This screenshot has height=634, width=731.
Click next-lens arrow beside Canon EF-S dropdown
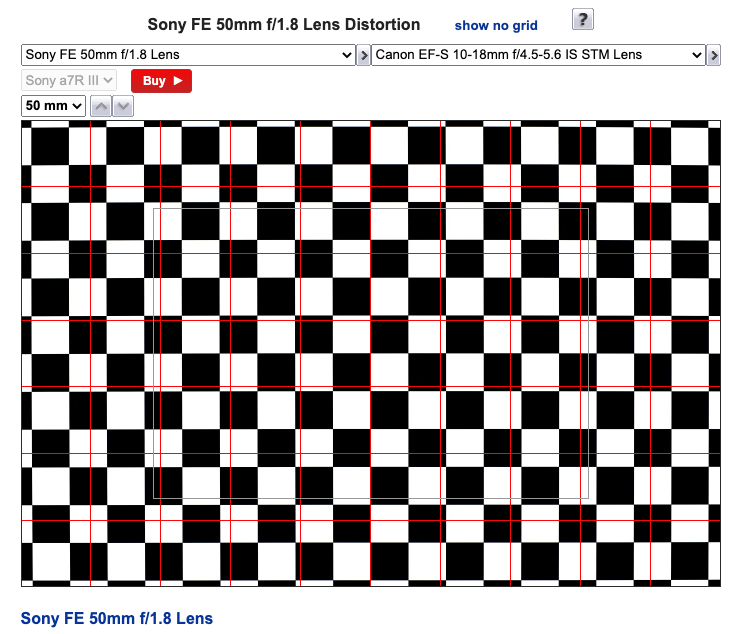tap(713, 55)
